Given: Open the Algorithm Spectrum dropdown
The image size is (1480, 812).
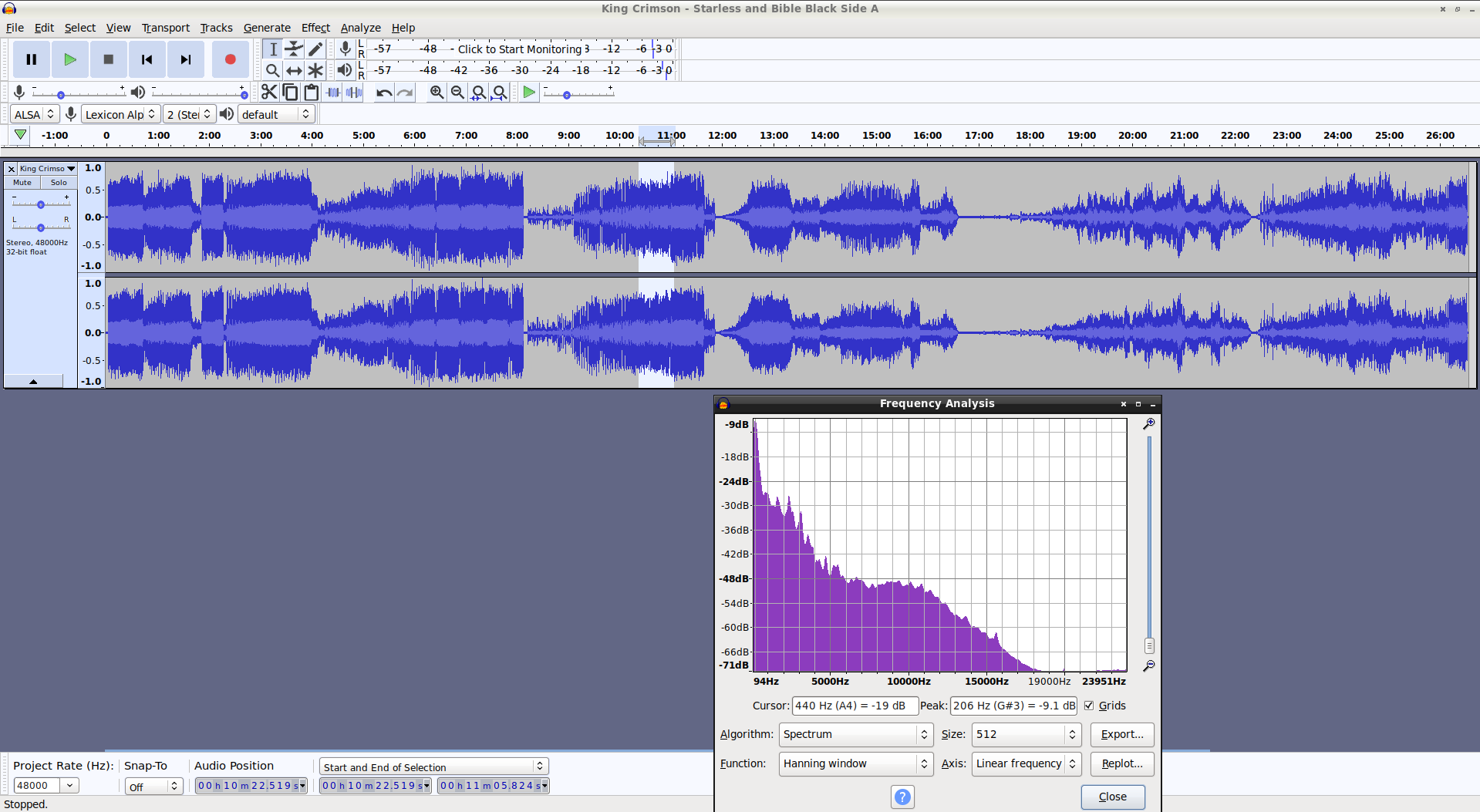Looking at the screenshot, I should tap(855, 734).
